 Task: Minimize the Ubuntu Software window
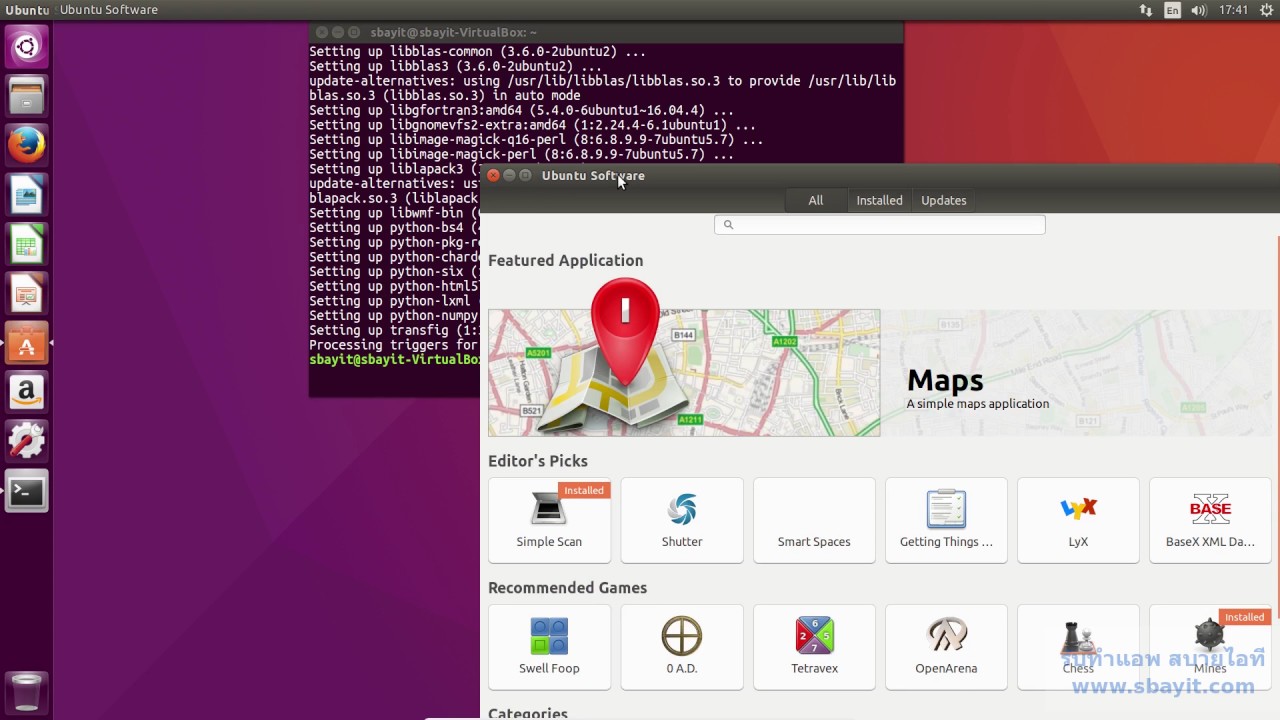click(509, 175)
